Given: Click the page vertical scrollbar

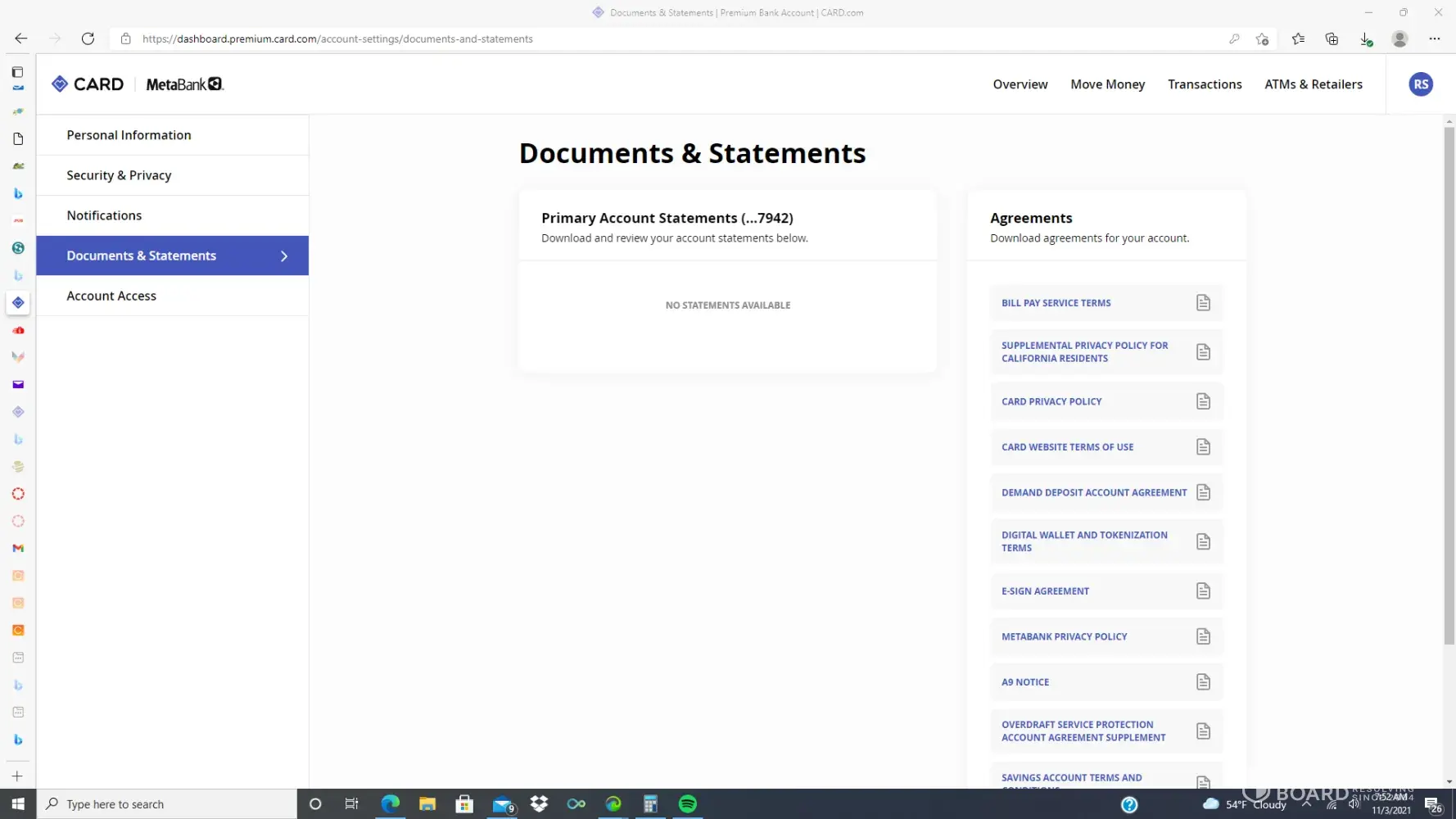Looking at the screenshot, I should click(x=1449, y=385).
